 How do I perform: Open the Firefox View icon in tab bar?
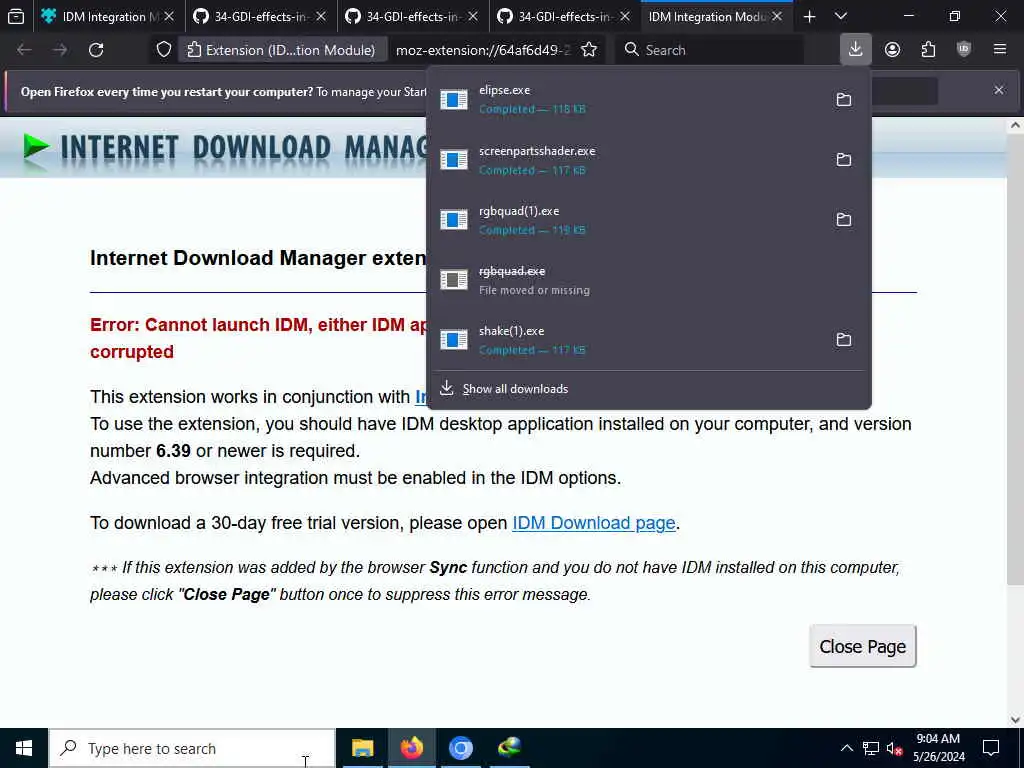coord(16,17)
